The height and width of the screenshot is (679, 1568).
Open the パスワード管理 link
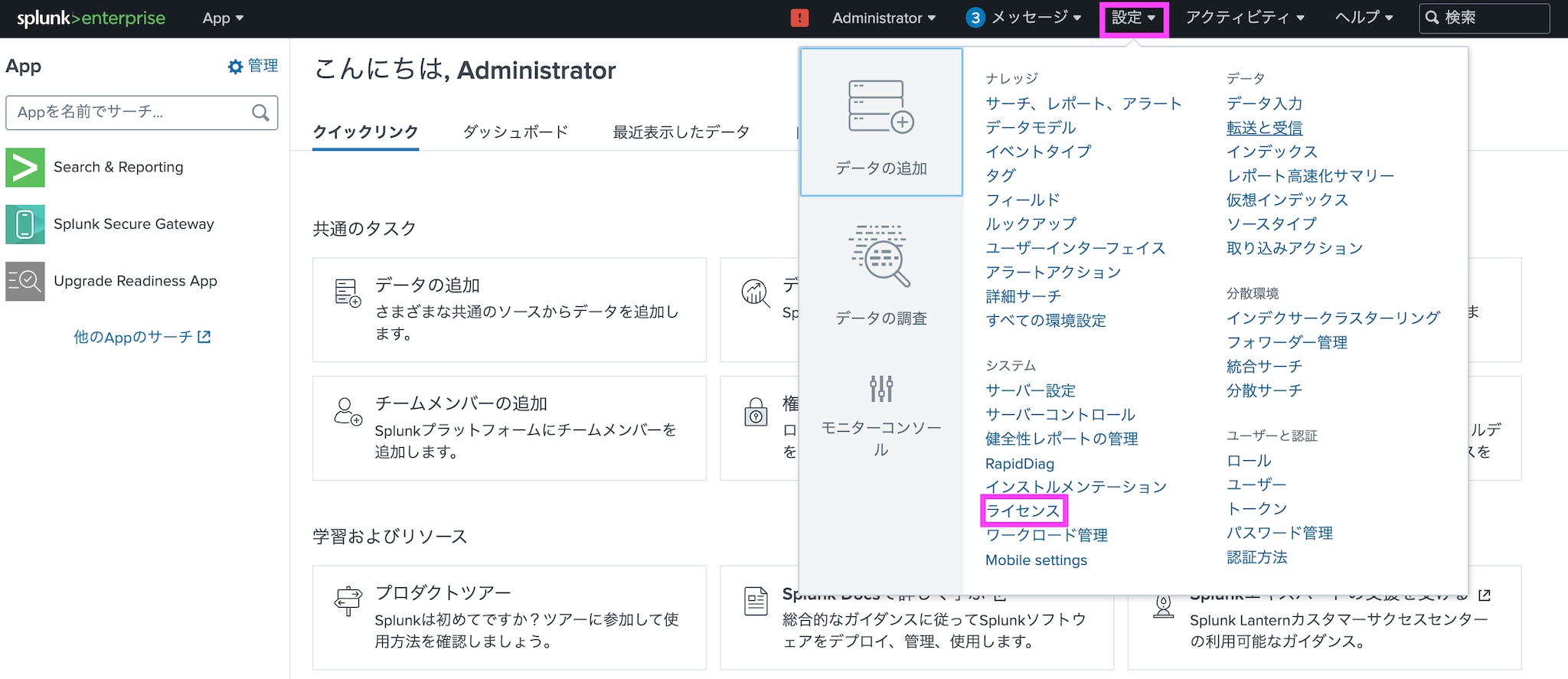pos(1279,533)
